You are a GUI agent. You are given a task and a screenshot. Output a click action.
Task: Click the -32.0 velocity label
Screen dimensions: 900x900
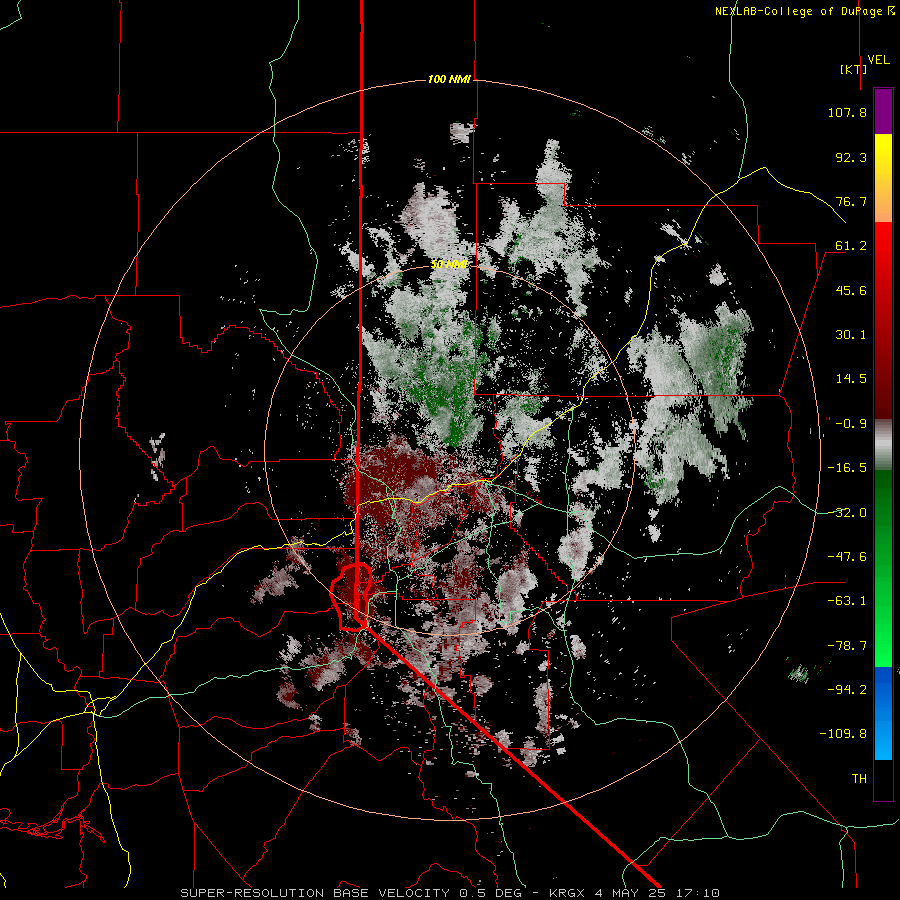pos(847,513)
